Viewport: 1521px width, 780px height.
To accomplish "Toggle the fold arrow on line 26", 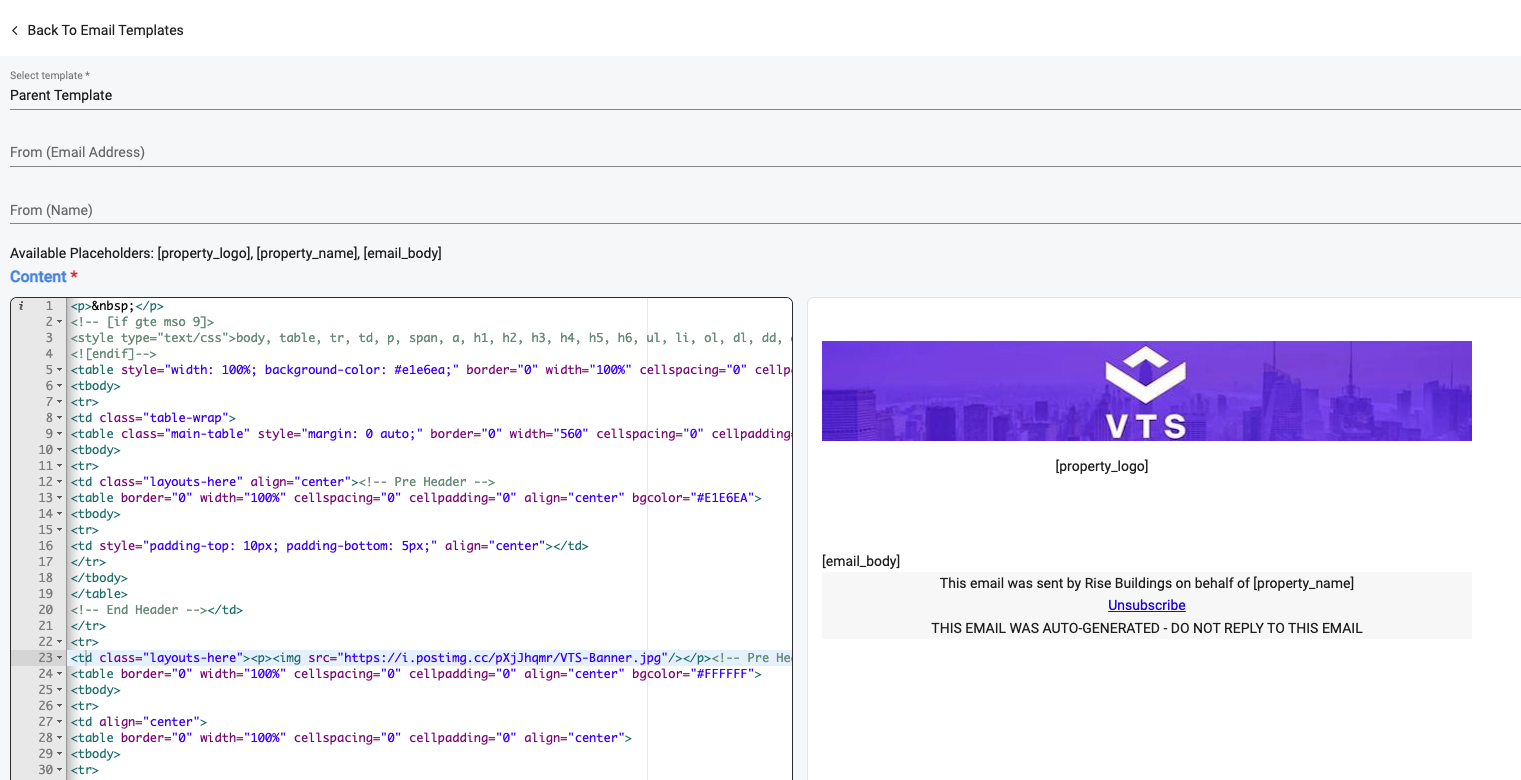I will [60, 706].
